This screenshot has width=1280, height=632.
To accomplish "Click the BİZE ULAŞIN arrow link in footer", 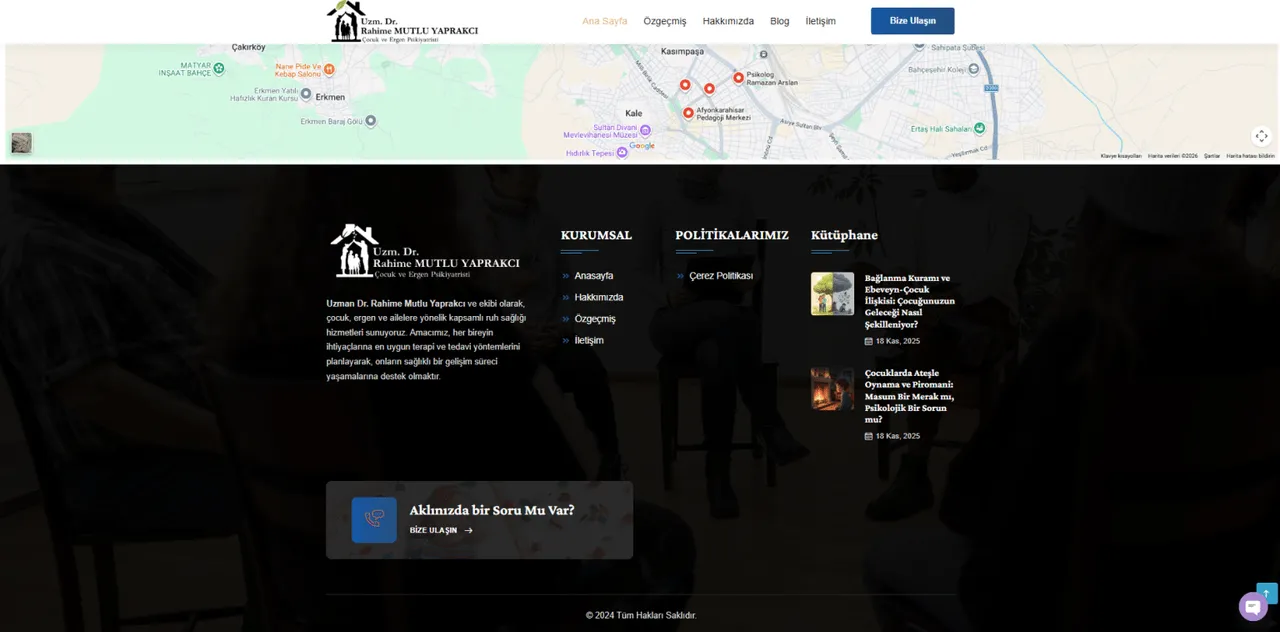I will point(441,530).
